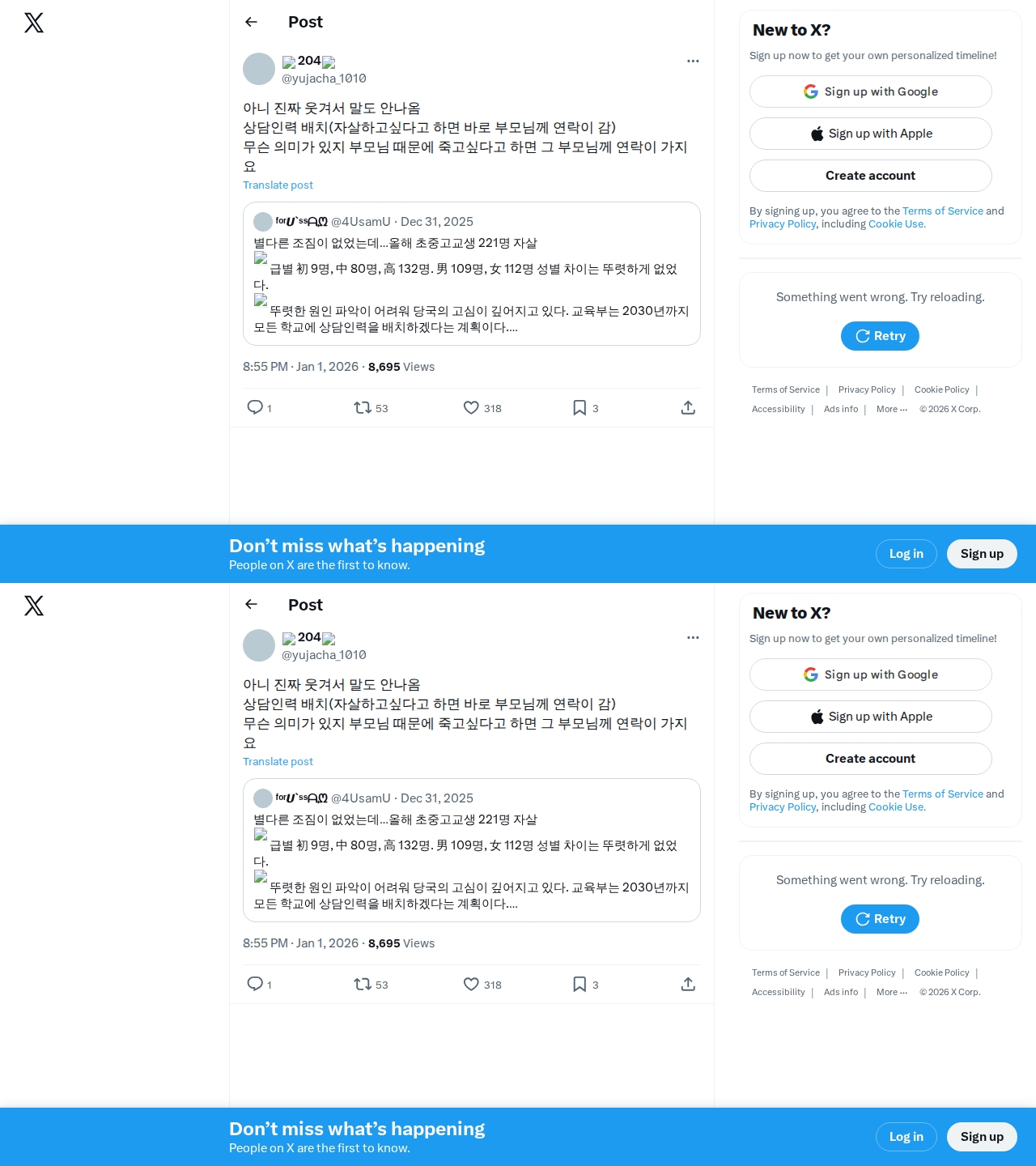Expand the More footer menu in the upper sidebar

tap(892, 409)
